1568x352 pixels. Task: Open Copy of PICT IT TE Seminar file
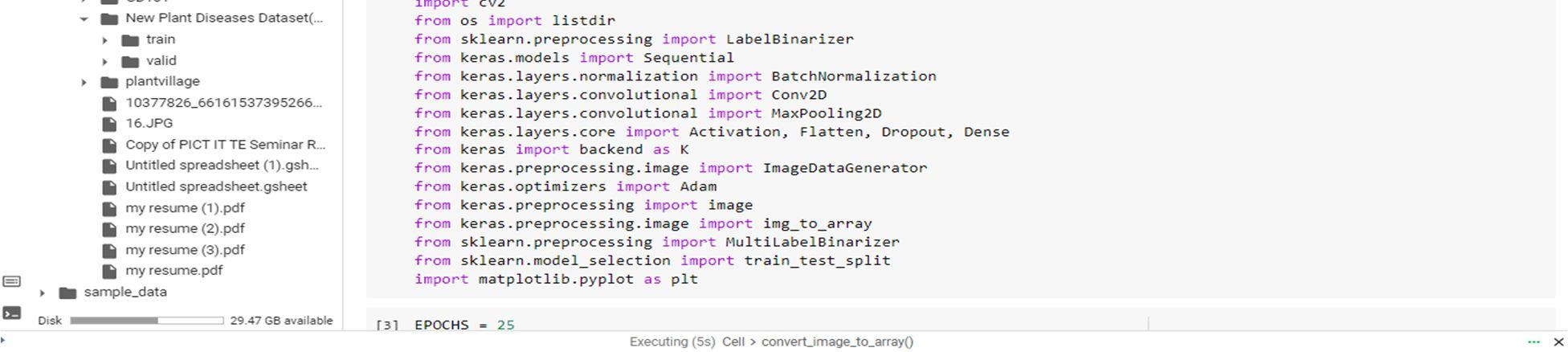coord(225,145)
